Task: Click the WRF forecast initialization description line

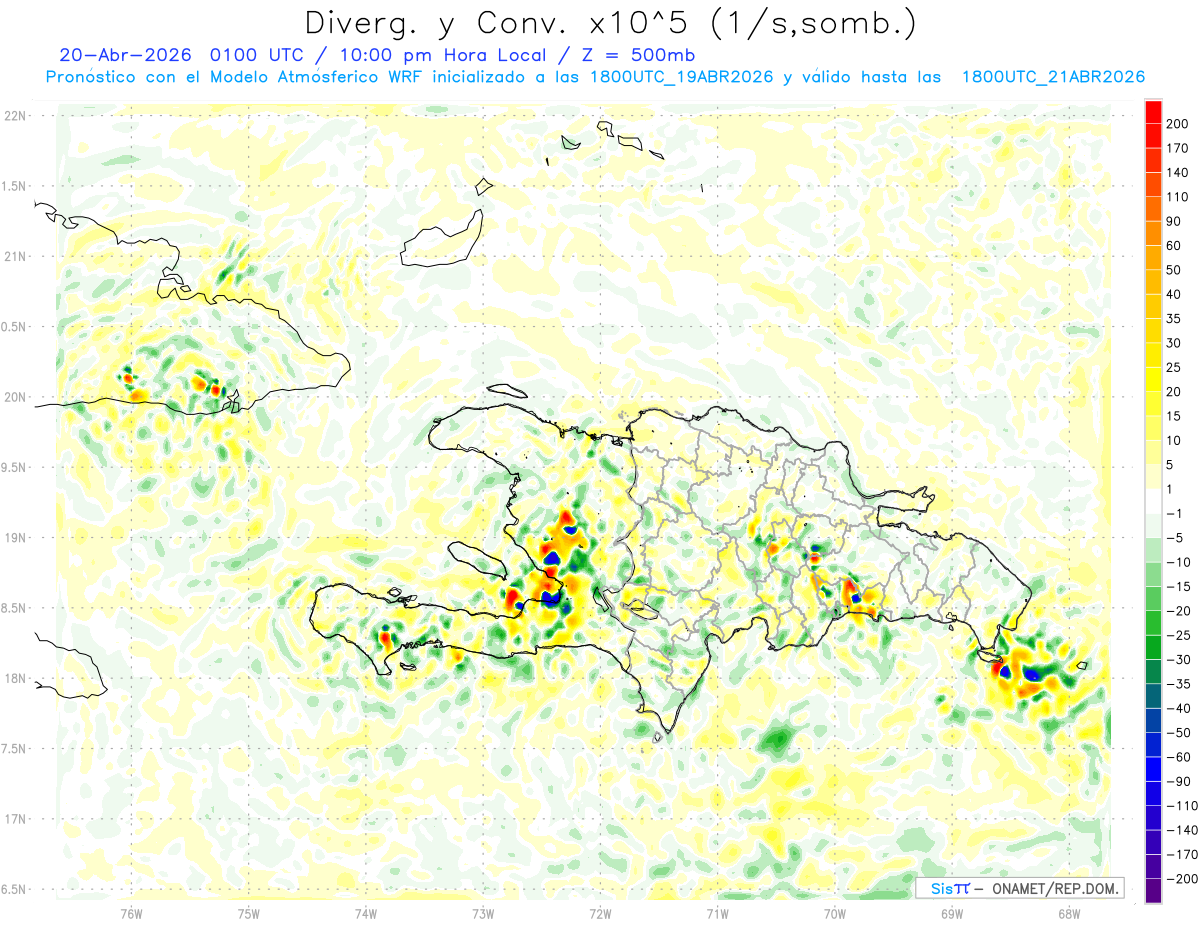Action: [x=595, y=77]
